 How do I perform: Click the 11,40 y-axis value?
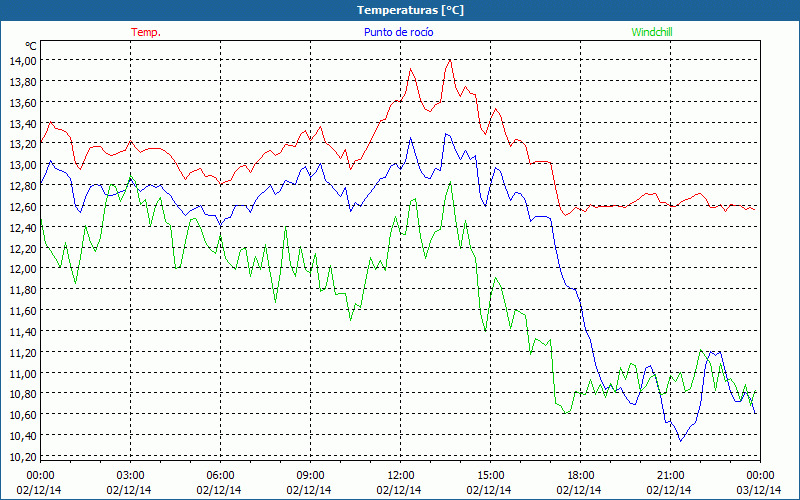click(23, 332)
